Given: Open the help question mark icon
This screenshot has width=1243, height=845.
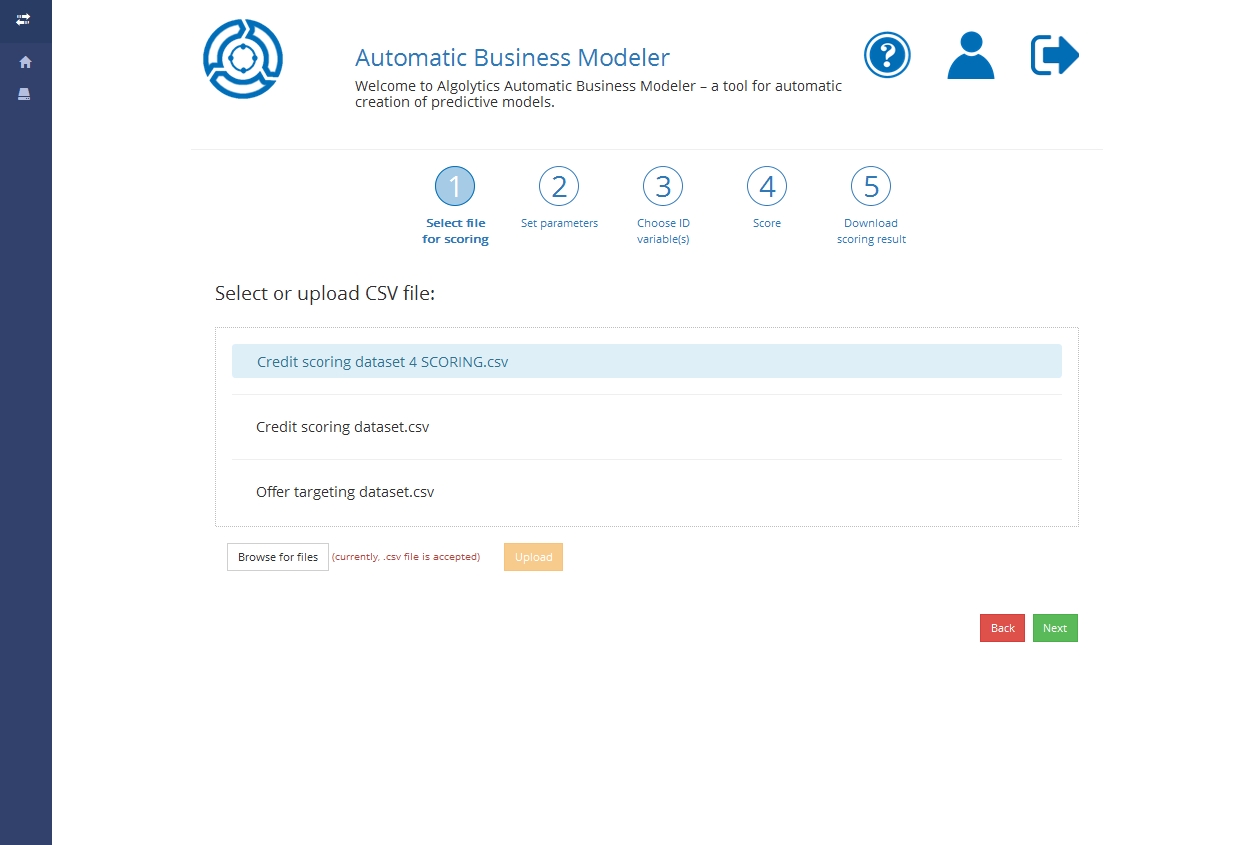Looking at the screenshot, I should click(887, 55).
